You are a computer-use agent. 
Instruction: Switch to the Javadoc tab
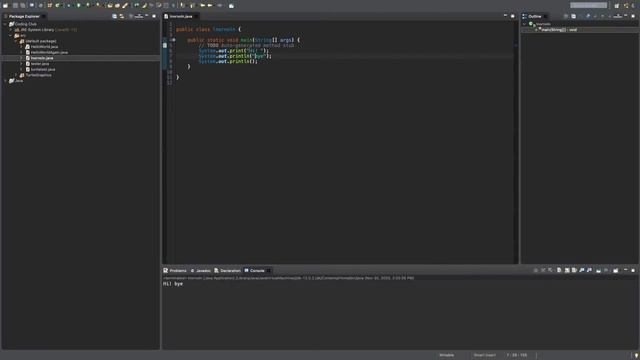click(x=200, y=271)
